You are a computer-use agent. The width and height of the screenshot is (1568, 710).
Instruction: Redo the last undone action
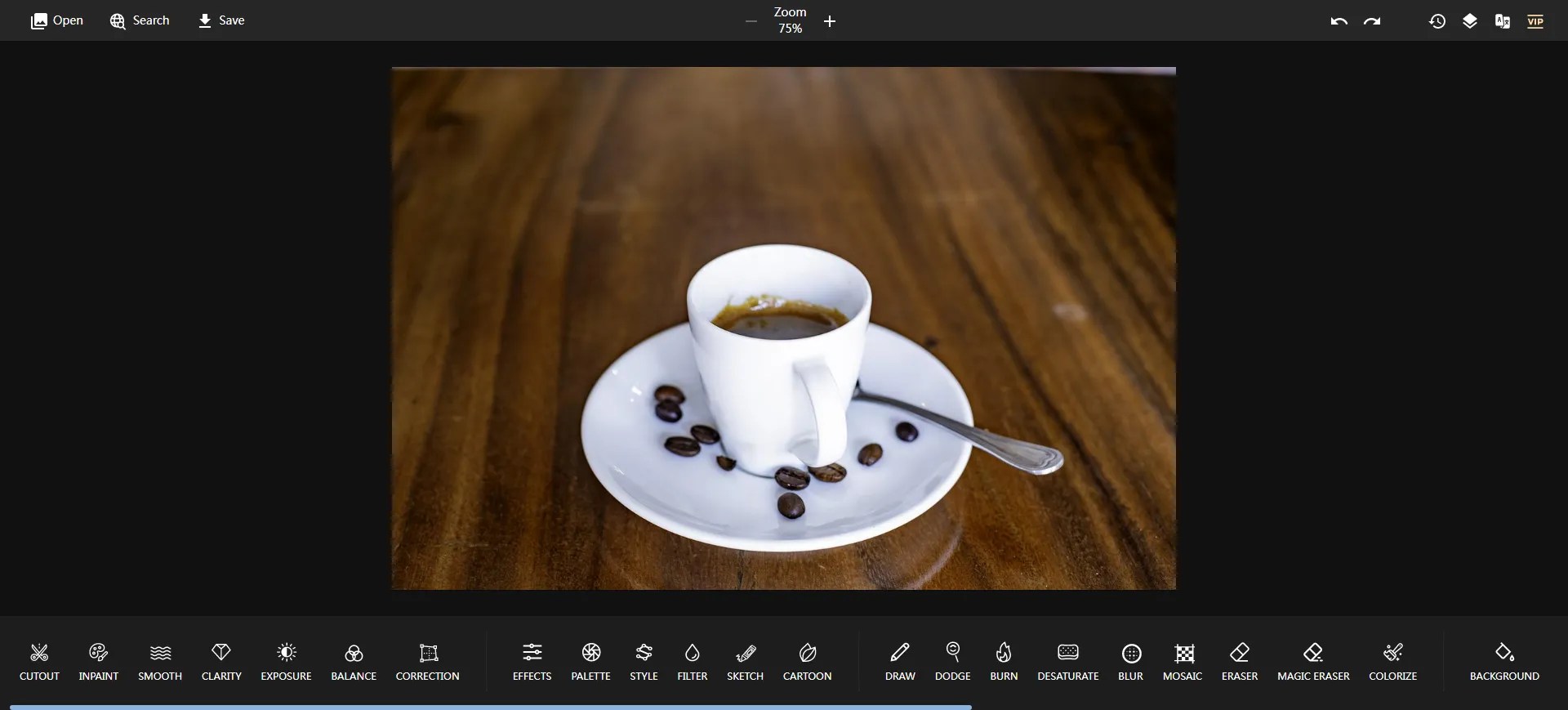[1372, 21]
